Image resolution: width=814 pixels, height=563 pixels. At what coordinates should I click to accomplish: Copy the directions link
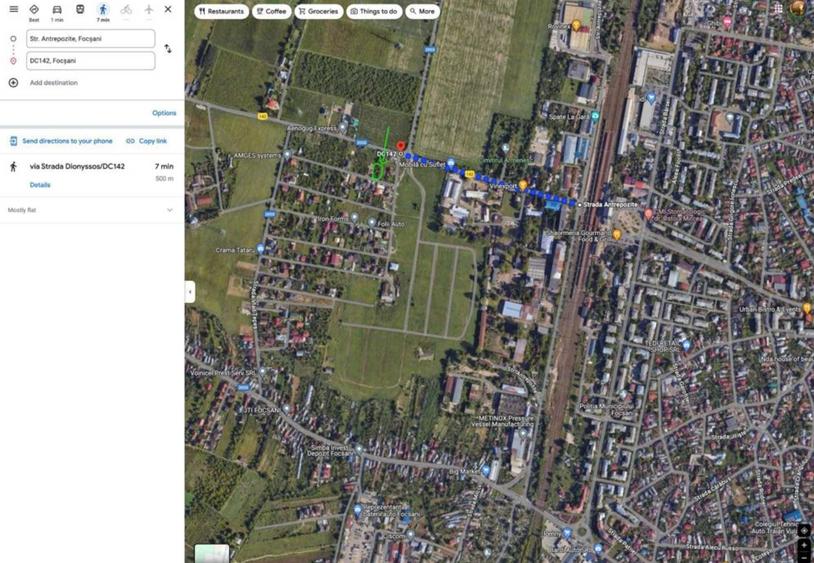point(146,141)
